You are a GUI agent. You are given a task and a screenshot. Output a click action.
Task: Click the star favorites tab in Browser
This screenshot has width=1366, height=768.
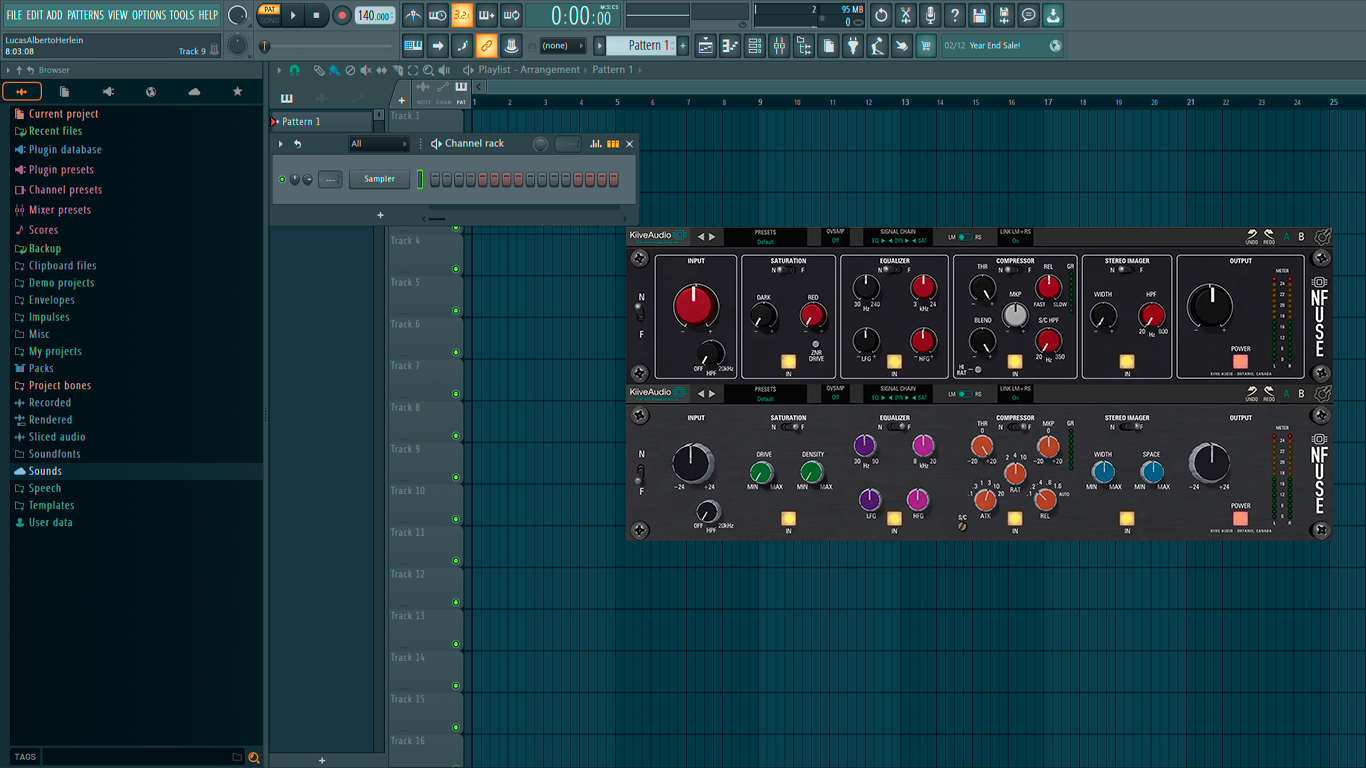click(x=237, y=91)
